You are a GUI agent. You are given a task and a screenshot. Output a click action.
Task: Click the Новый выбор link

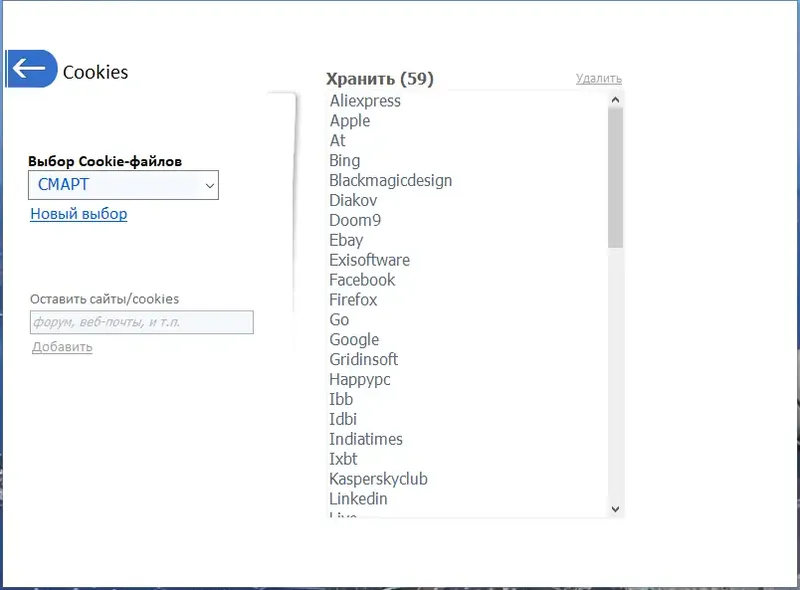pos(79,214)
